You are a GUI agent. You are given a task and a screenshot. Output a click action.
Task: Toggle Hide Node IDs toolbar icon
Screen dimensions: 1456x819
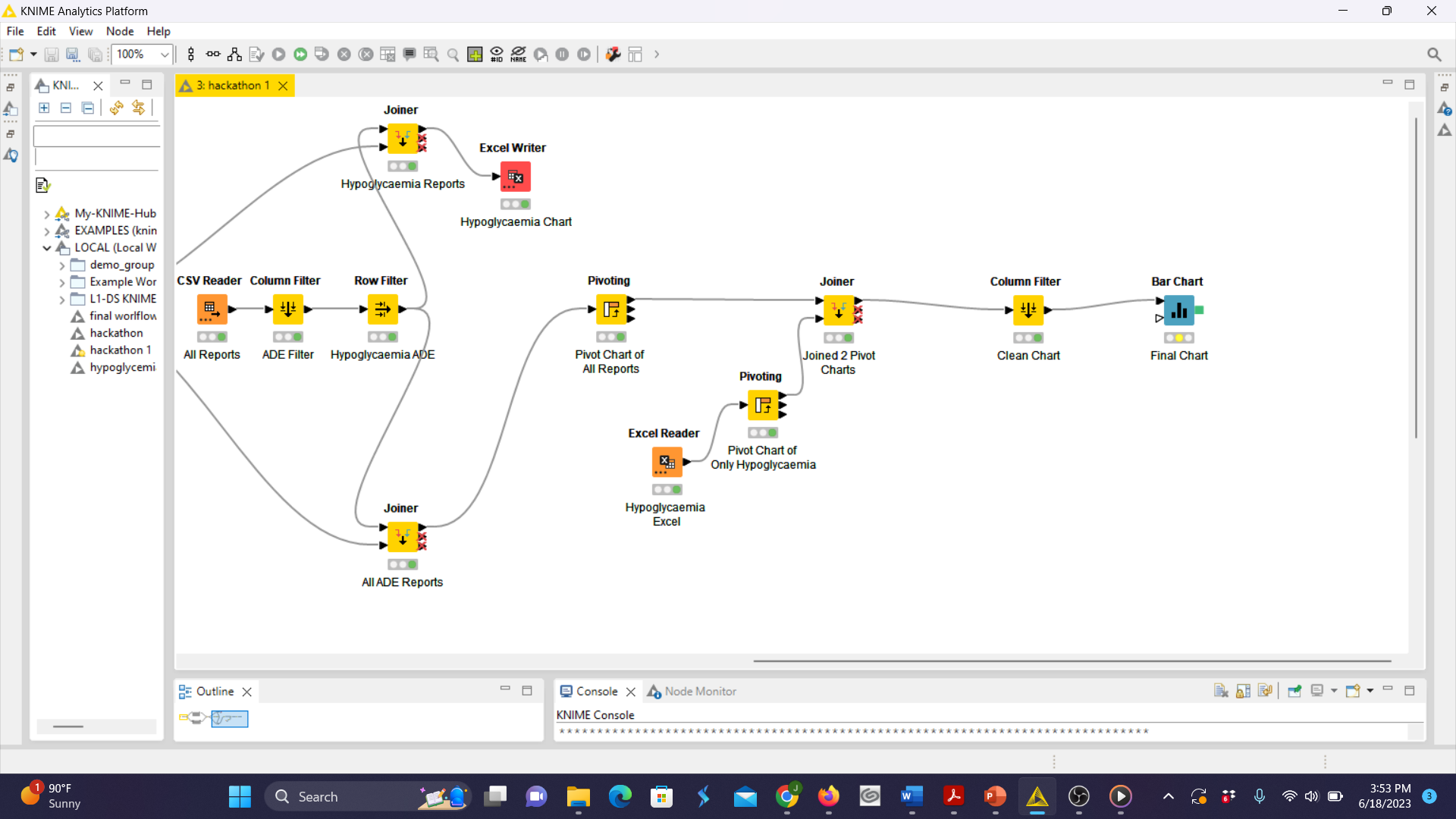click(x=497, y=55)
